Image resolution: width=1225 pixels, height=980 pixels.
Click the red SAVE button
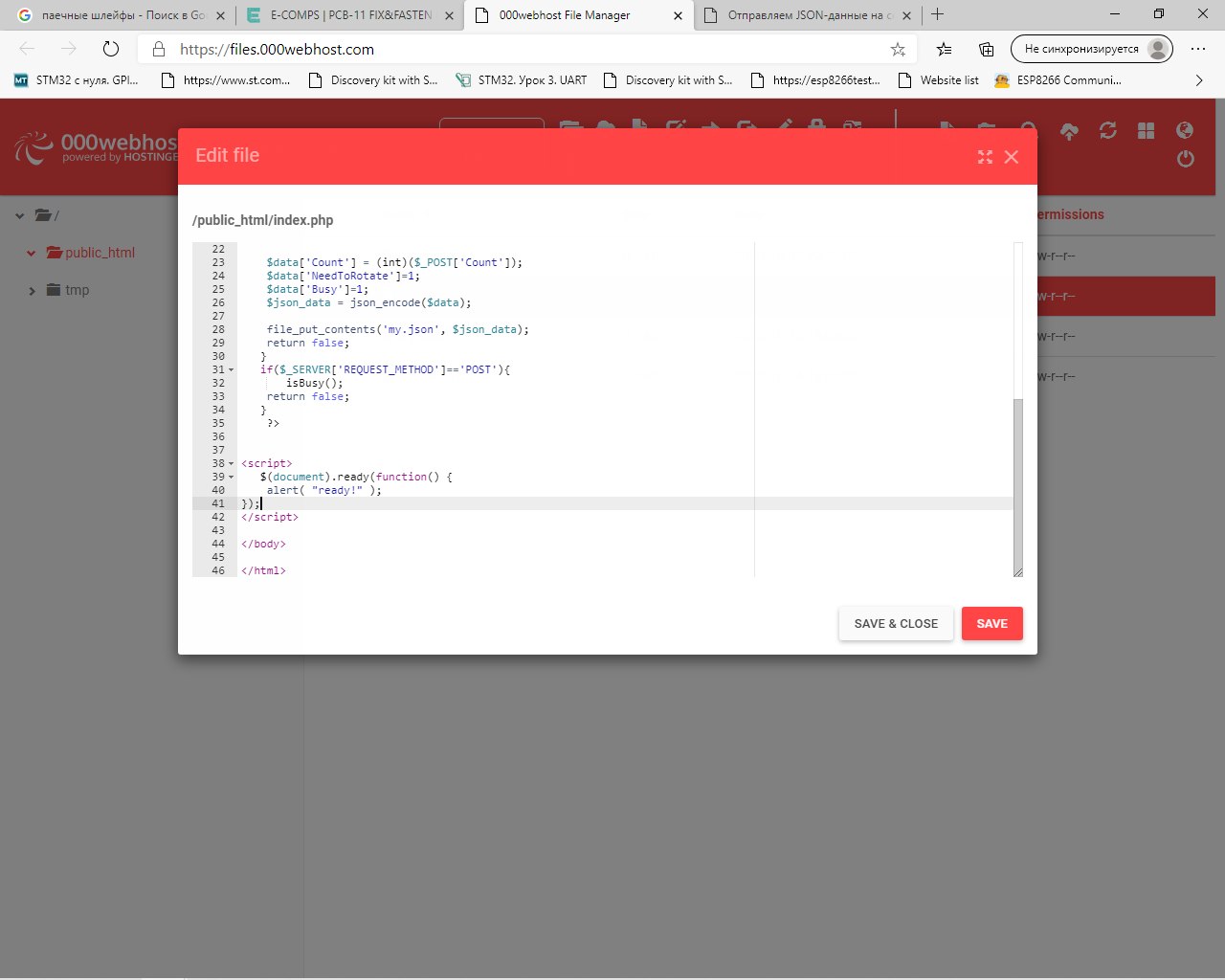click(x=991, y=623)
